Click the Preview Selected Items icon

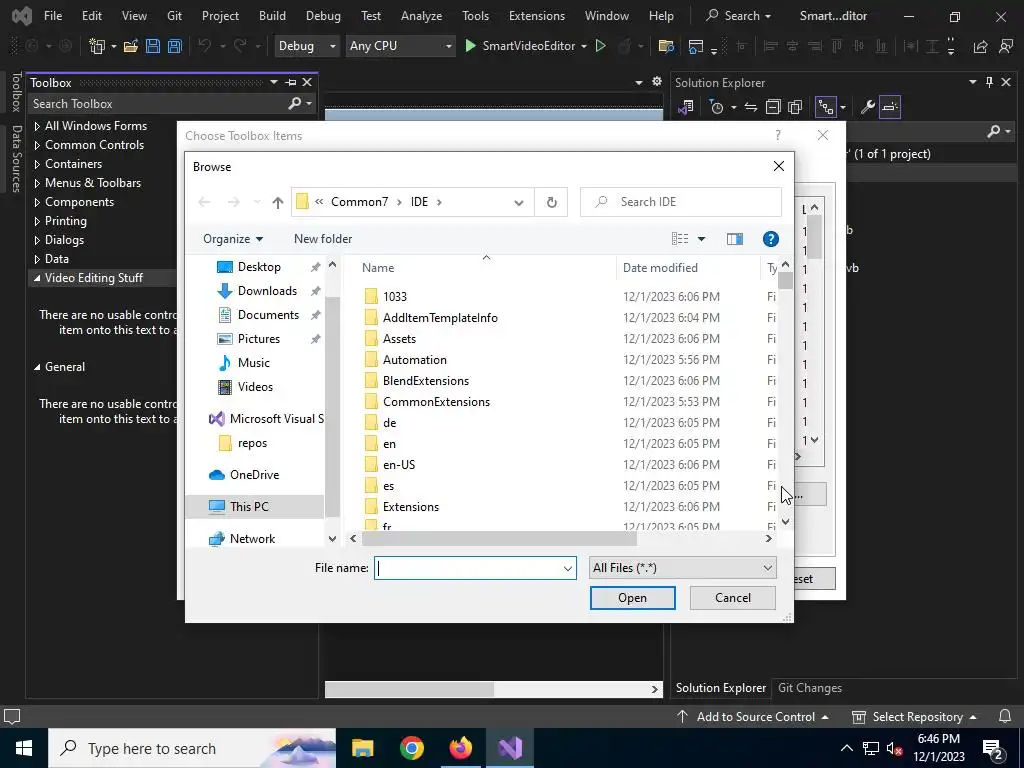pos(889,107)
